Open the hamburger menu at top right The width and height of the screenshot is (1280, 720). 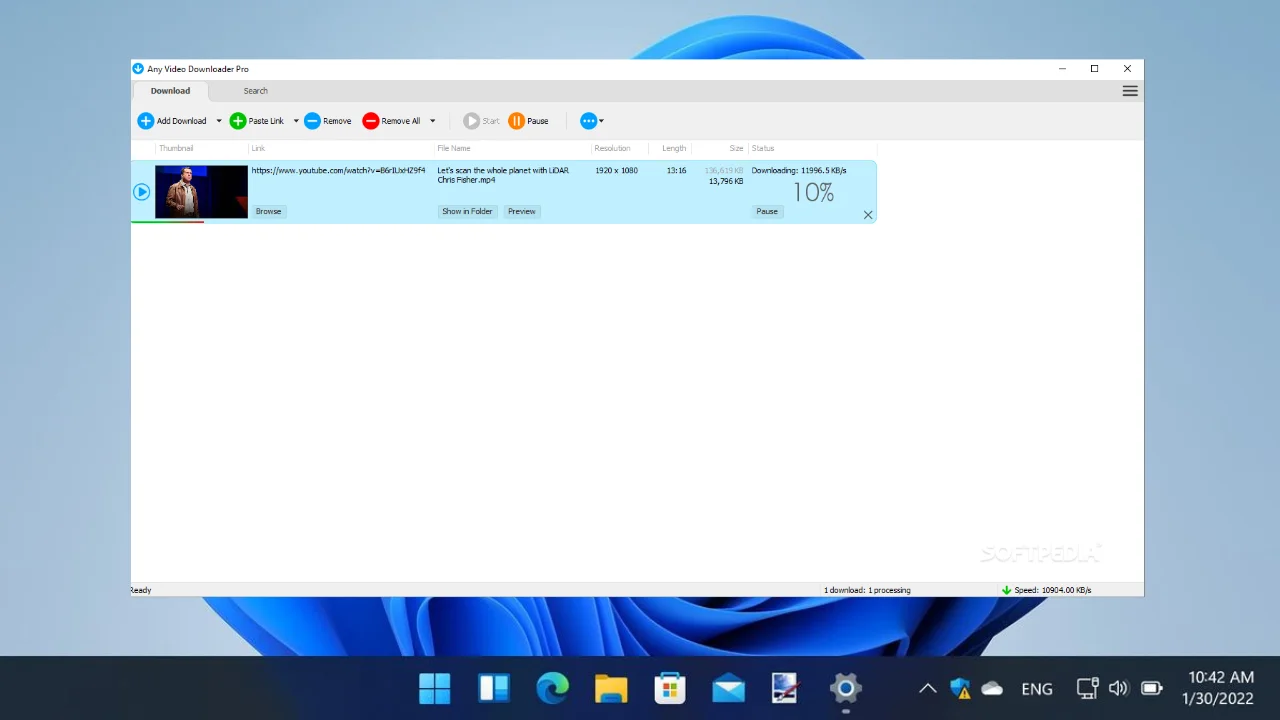1130,91
